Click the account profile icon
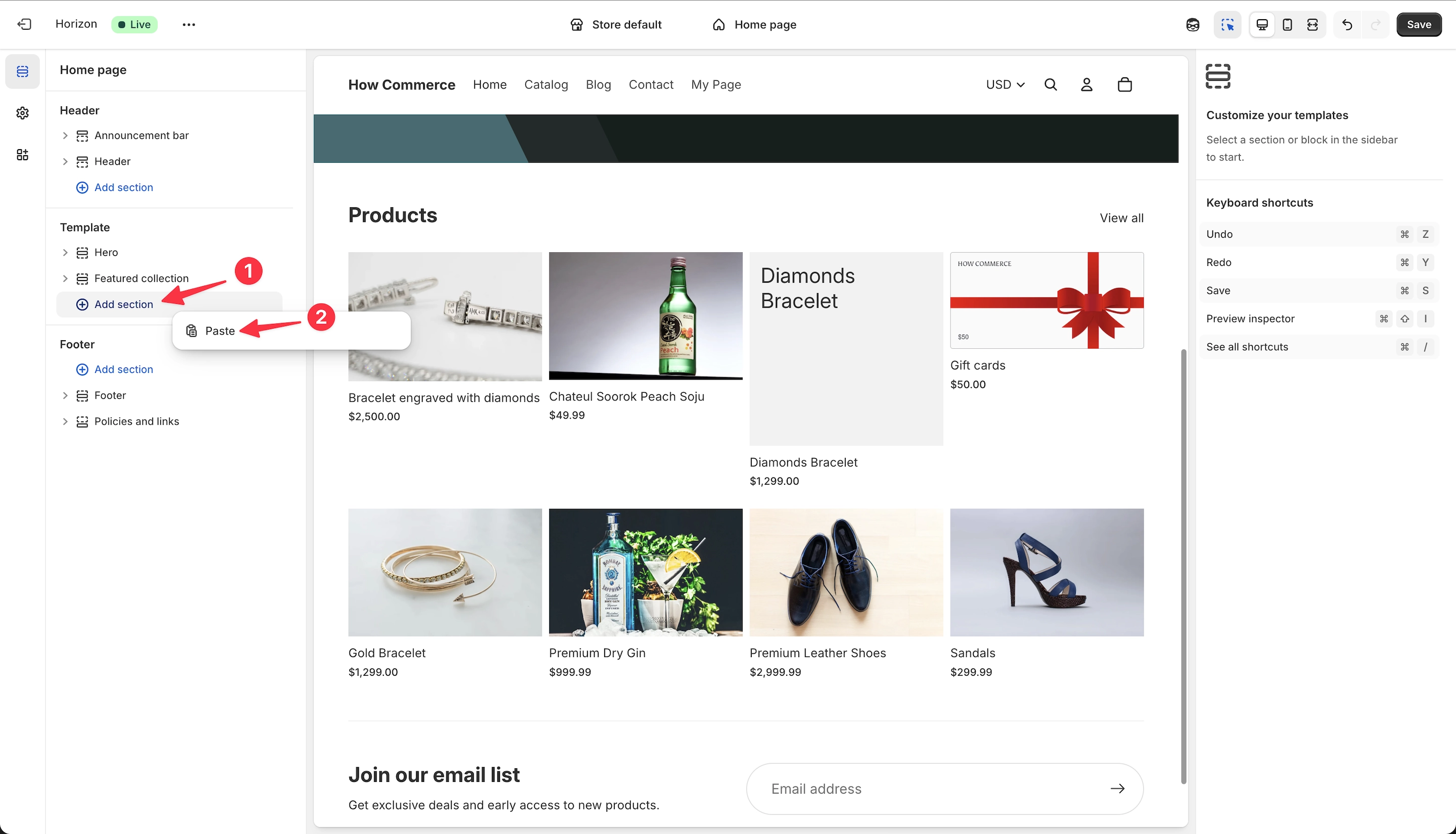The image size is (1456, 834). tap(1086, 85)
